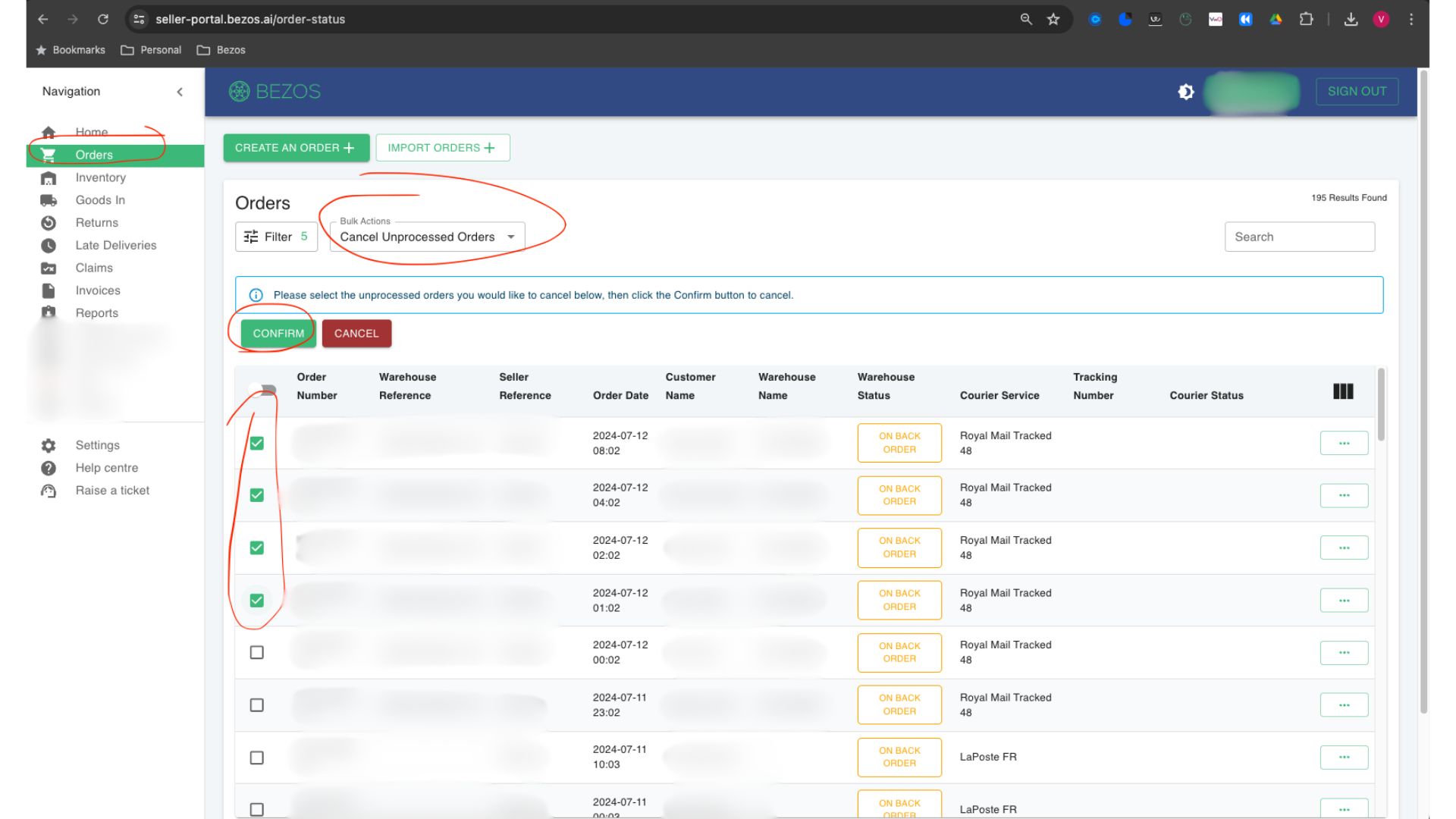1456x819 pixels.
Task: Open actions menu for 10:03 order
Action: coord(1344,758)
